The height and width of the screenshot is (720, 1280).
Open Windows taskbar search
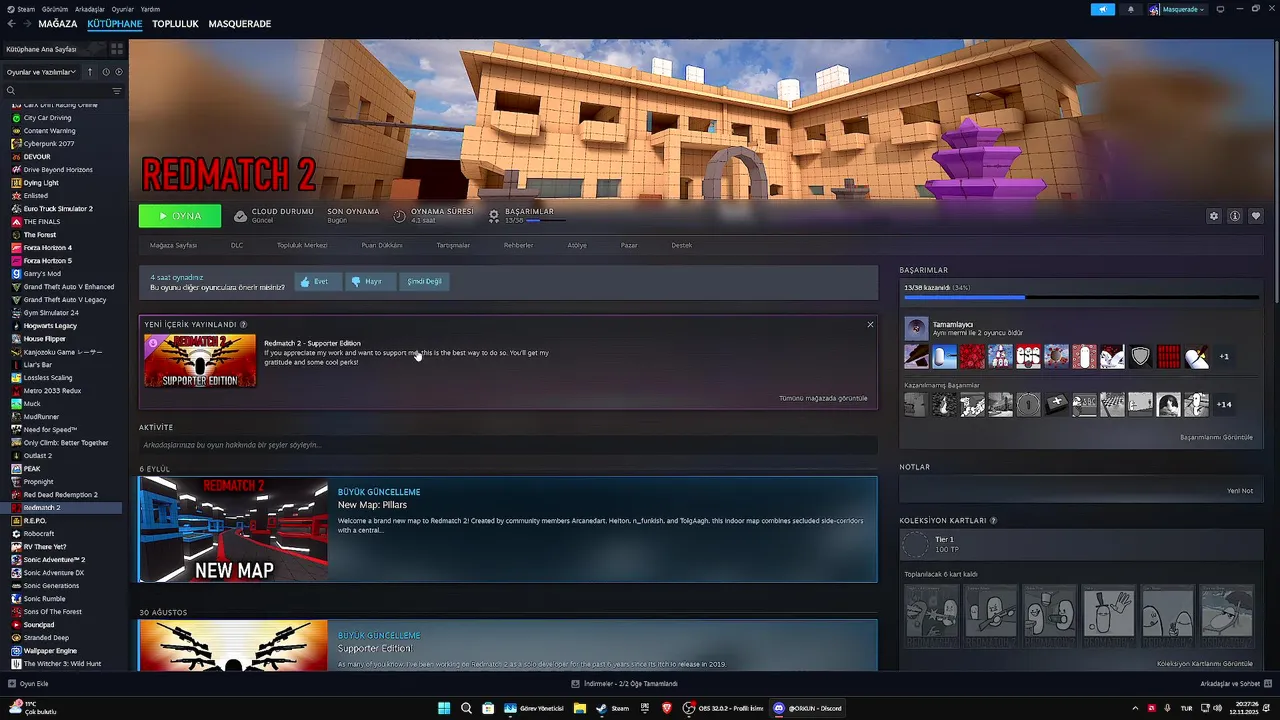(466, 708)
